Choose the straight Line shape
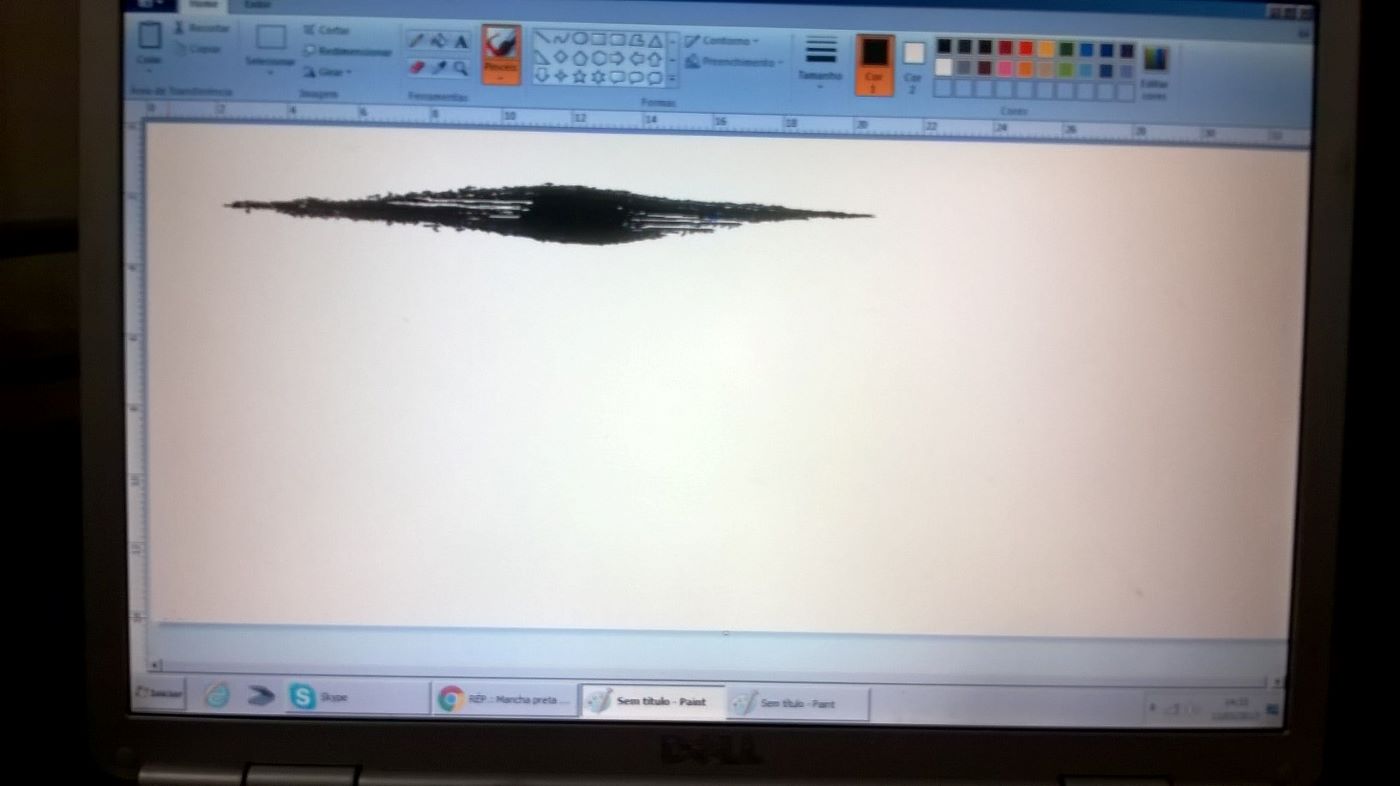The height and width of the screenshot is (786, 1400). pyautogui.click(x=542, y=38)
